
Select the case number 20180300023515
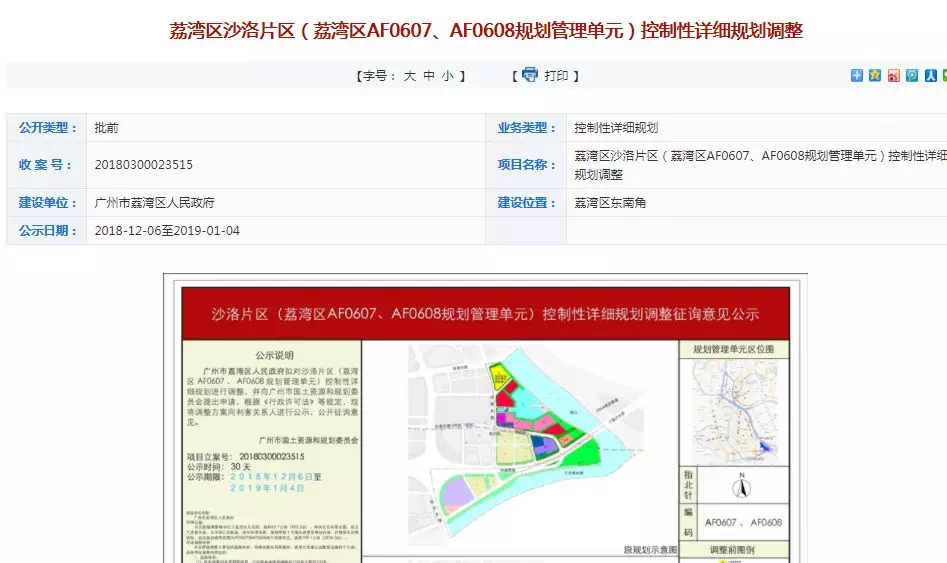[x=144, y=164]
